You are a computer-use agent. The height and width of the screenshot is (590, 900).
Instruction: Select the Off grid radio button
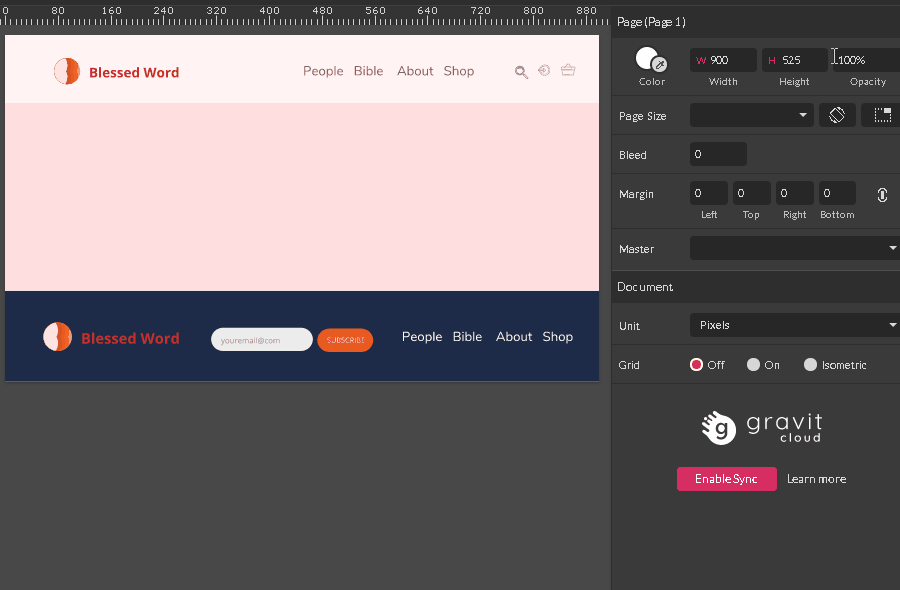click(696, 365)
